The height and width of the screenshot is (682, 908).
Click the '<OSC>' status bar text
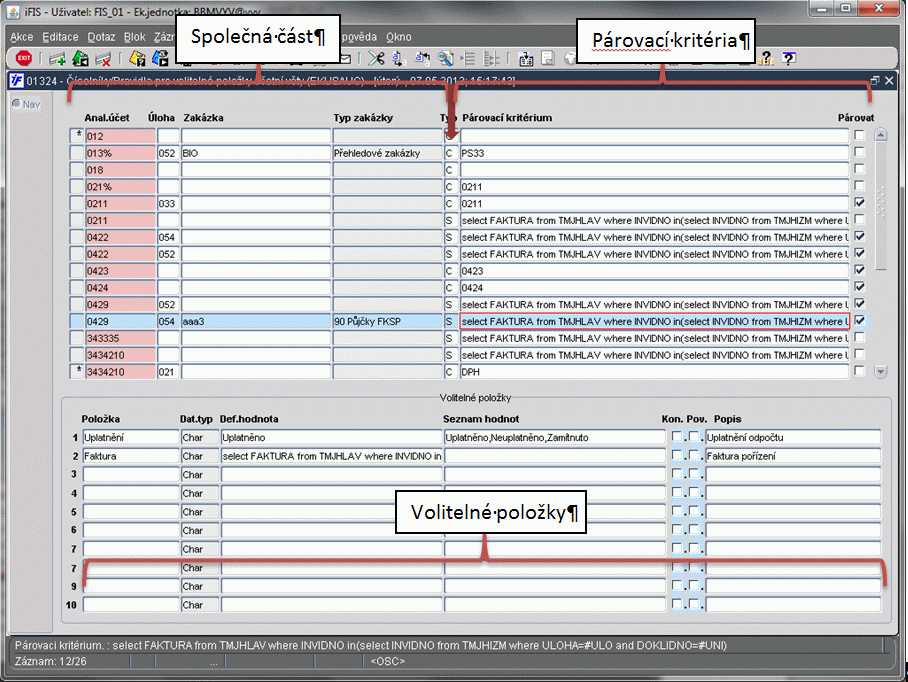pos(387,661)
